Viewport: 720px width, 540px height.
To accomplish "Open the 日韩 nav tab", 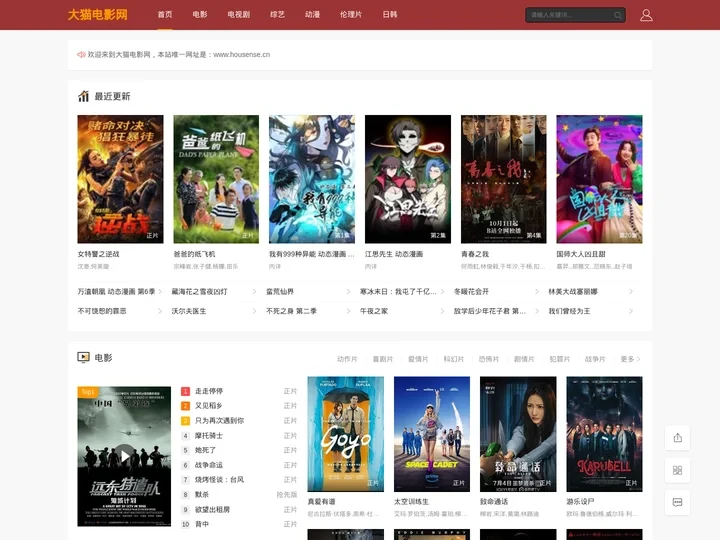I will click(390, 15).
